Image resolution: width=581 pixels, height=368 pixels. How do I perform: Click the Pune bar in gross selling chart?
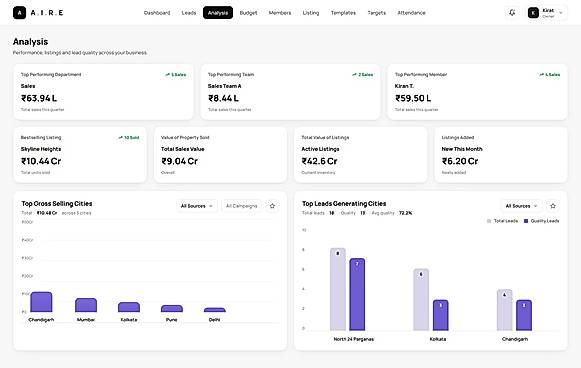(172, 308)
